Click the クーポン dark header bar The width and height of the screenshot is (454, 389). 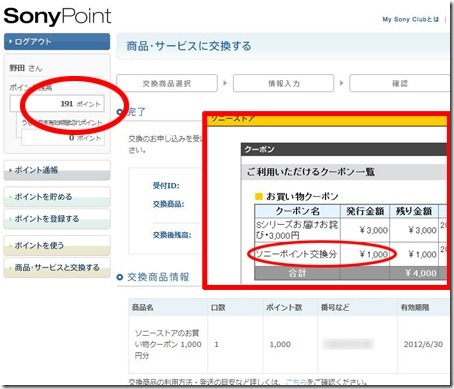[344, 149]
